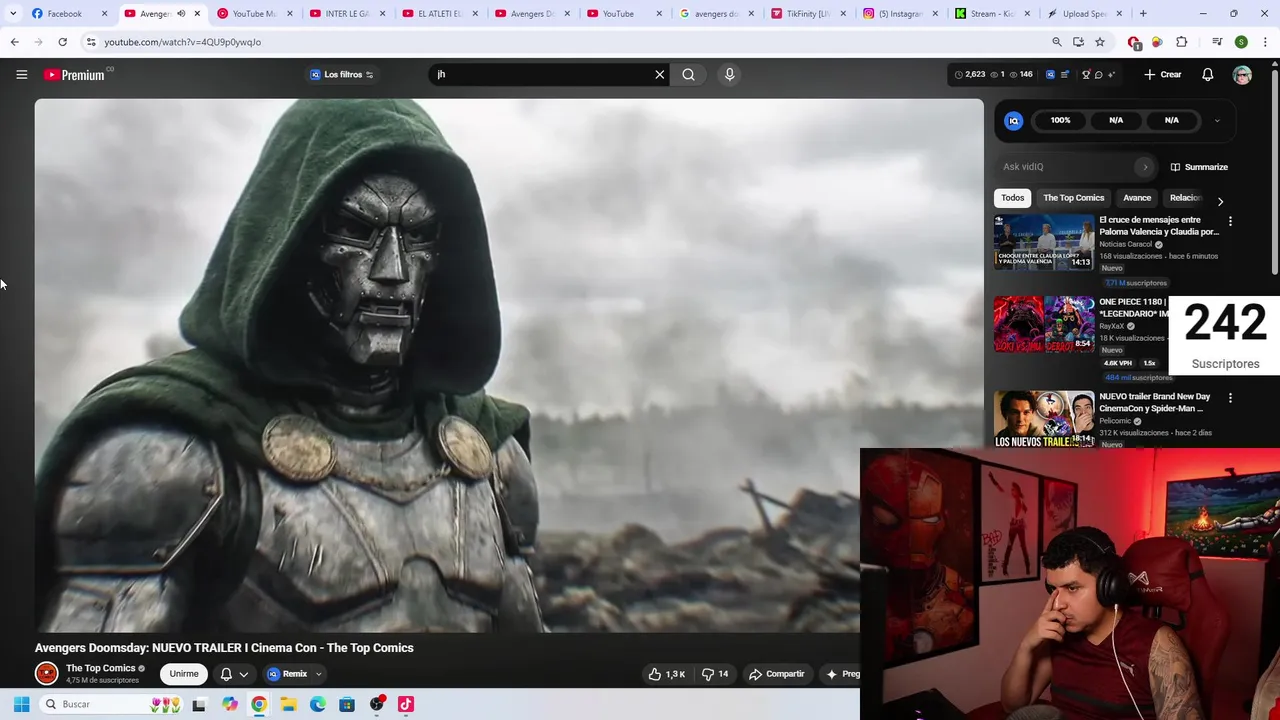Open the Chrome three-dot menu
The width and height of the screenshot is (1280, 720).
[1265, 42]
